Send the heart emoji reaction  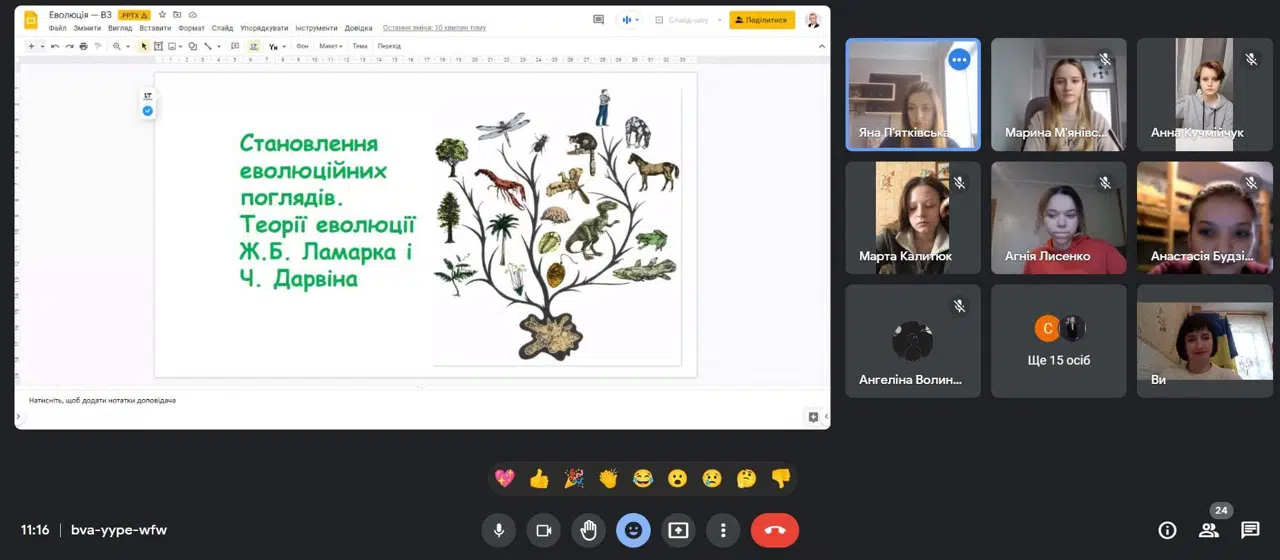coord(505,478)
